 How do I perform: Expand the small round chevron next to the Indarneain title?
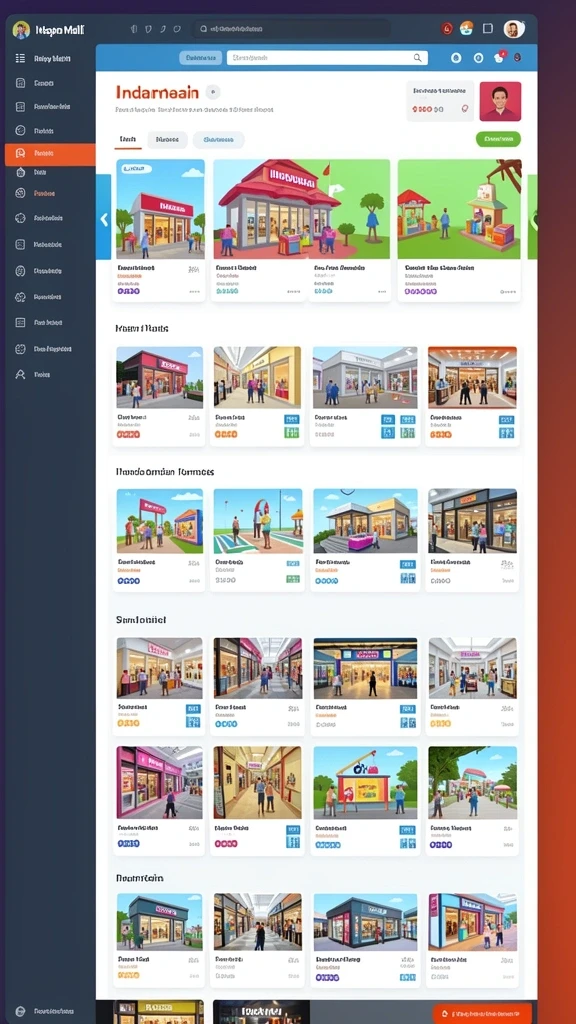[213, 92]
